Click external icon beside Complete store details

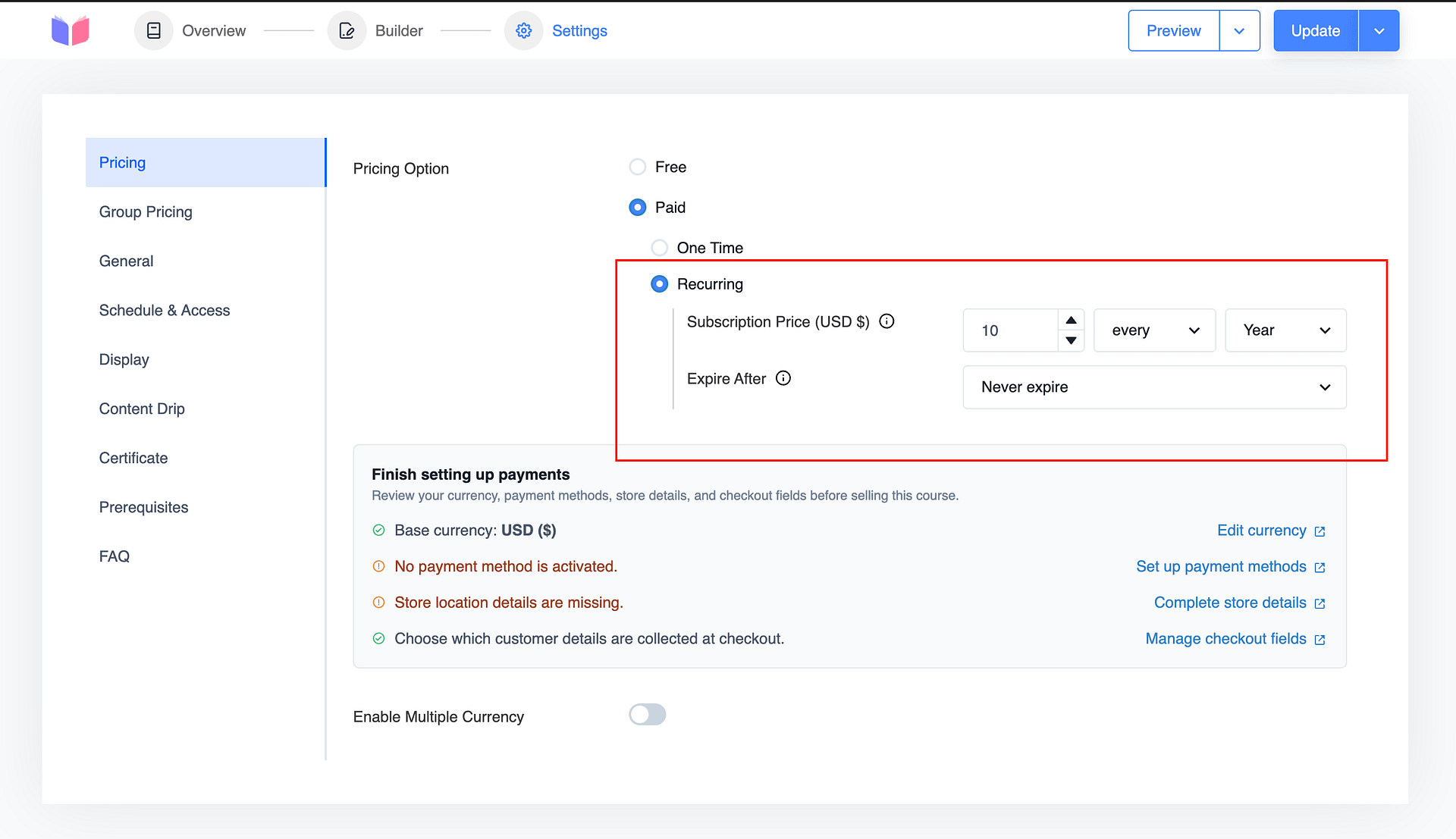[1319, 604]
